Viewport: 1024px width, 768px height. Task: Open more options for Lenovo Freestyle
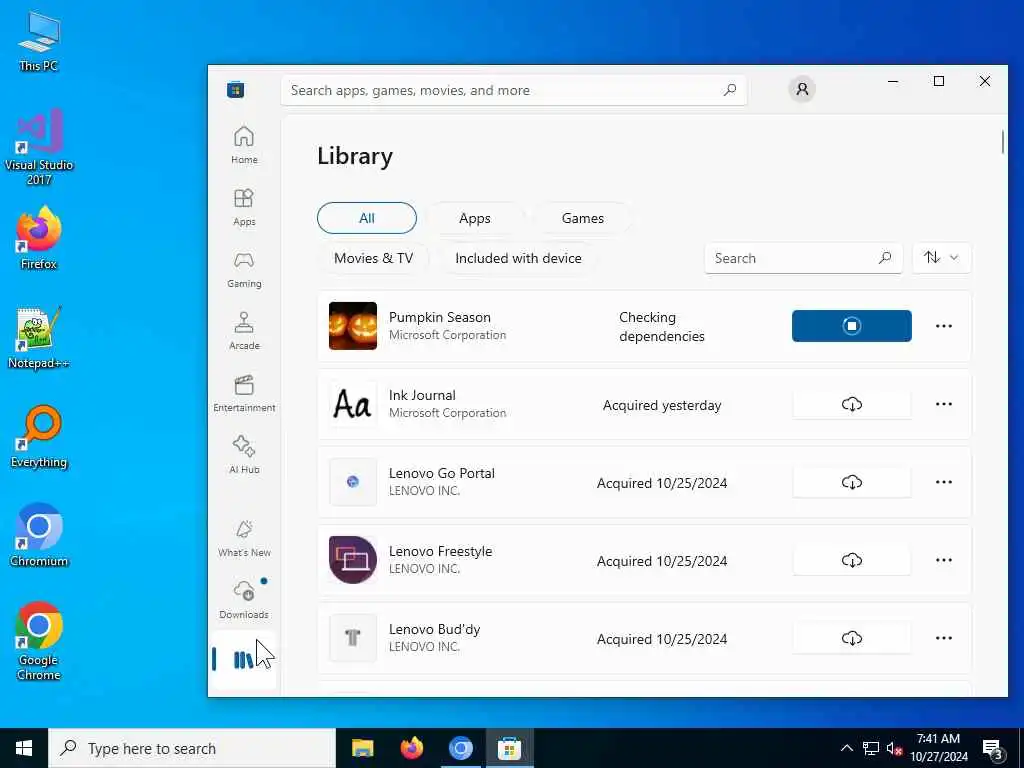tap(944, 560)
